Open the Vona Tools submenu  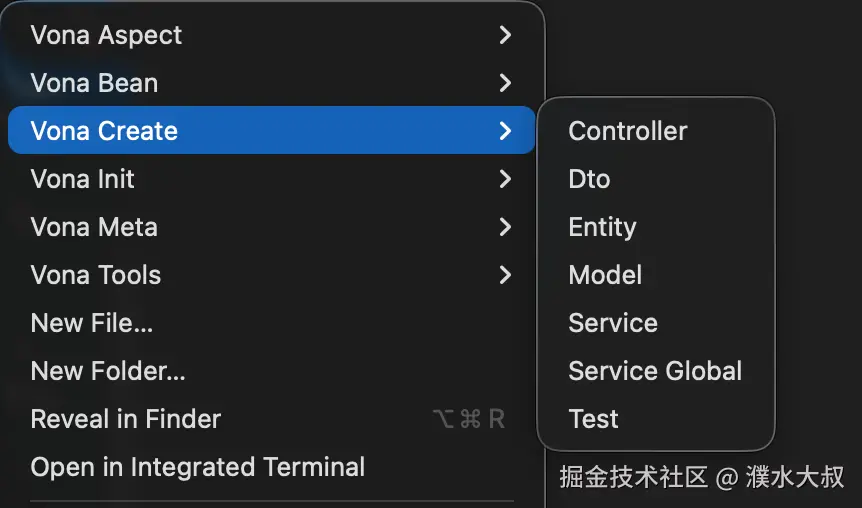[96, 275]
